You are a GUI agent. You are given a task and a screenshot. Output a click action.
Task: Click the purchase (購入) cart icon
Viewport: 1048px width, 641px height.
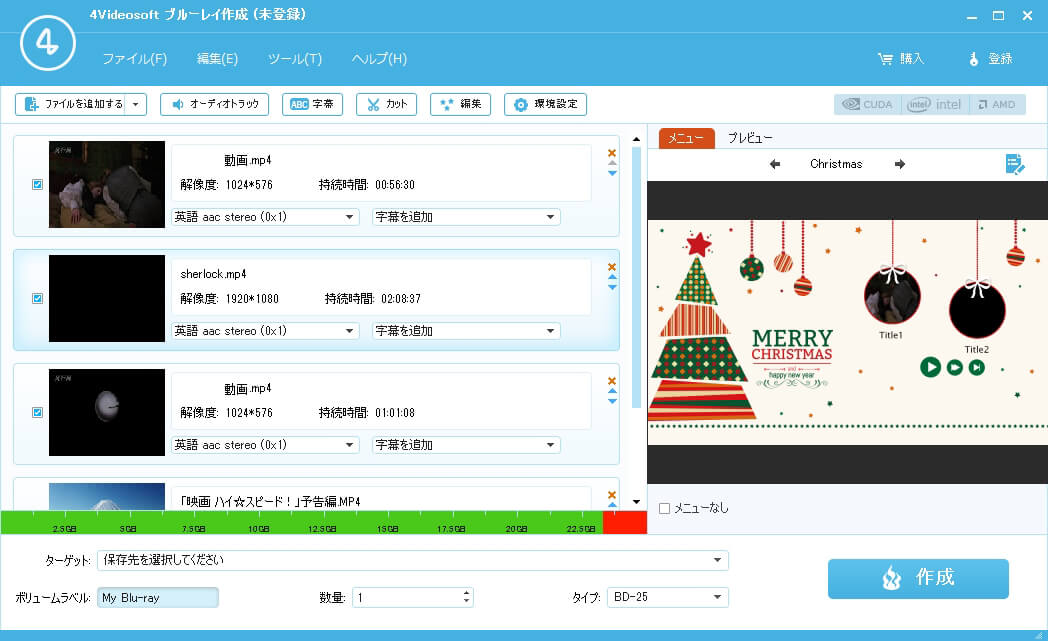pyautogui.click(x=885, y=59)
